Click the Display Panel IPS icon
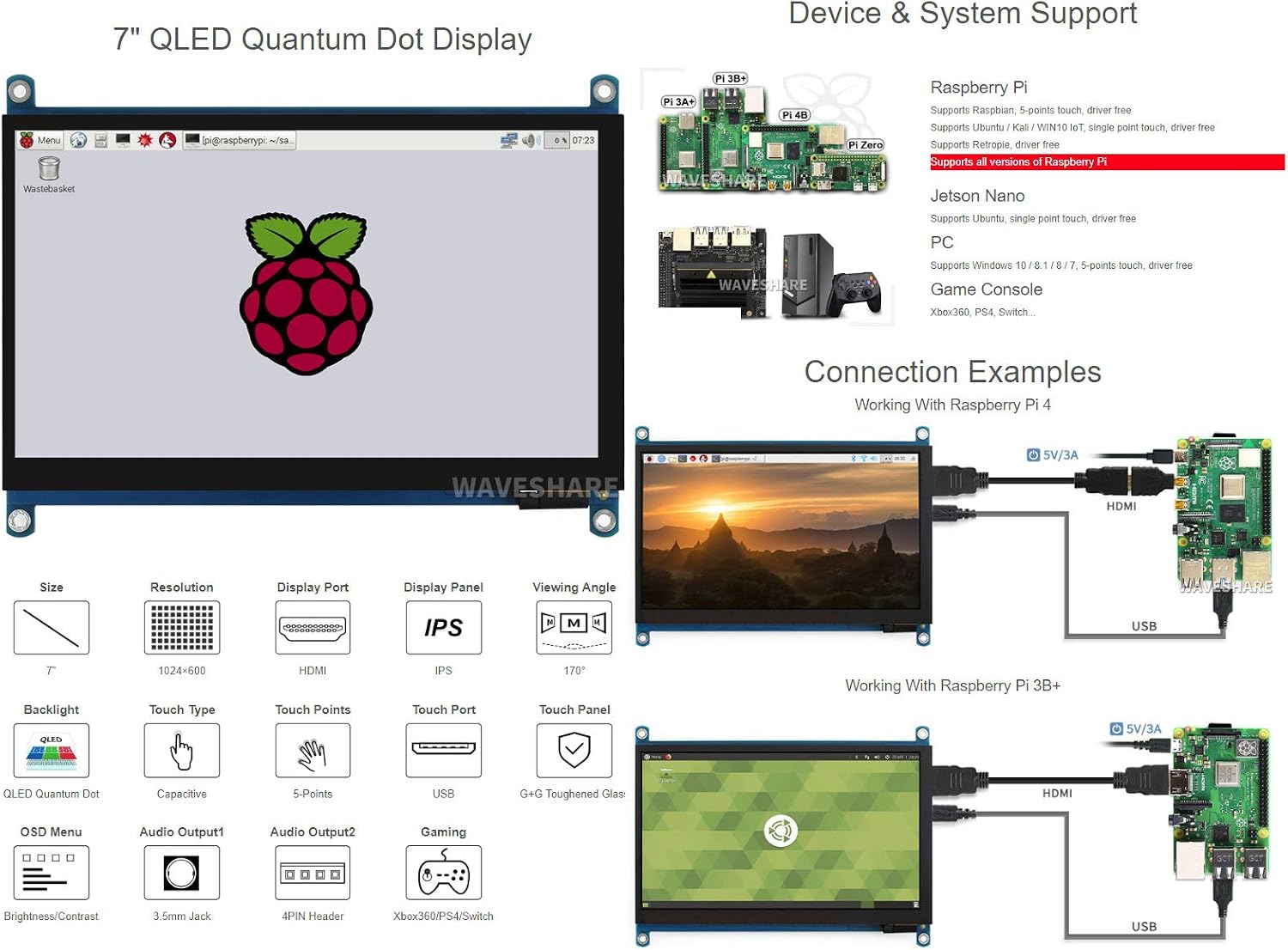Image resolution: width=1288 pixels, height=950 pixels. pyautogui.click(x=443, y=628)
